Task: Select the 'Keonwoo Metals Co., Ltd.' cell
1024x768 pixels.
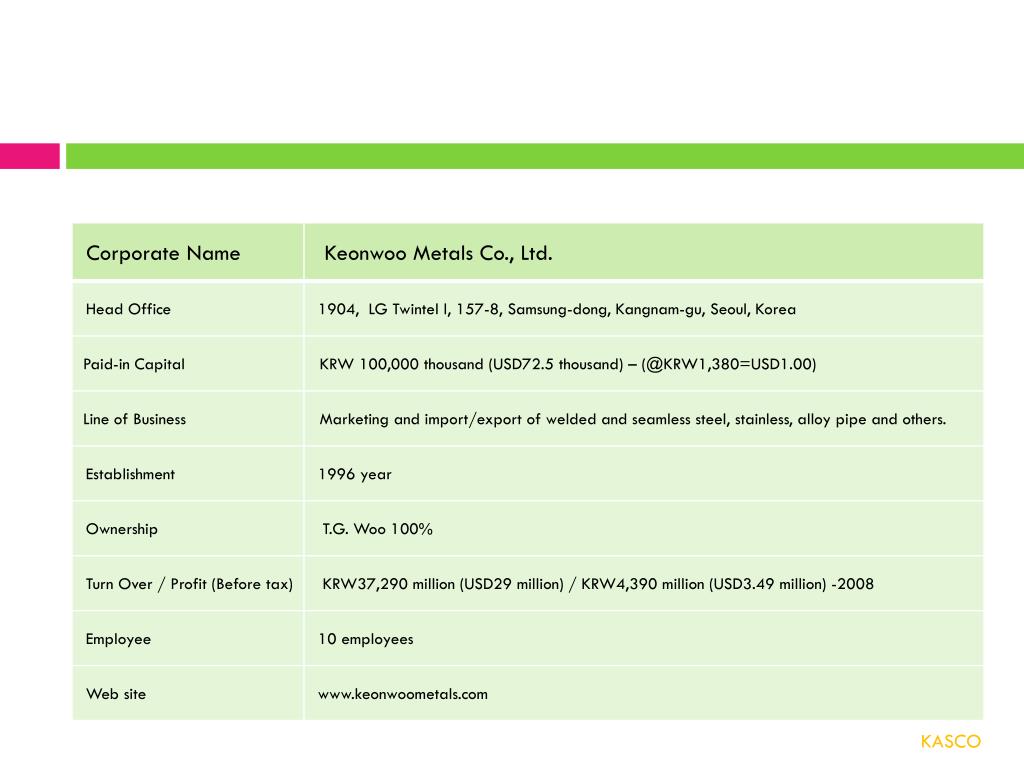Action: (644, 252)
